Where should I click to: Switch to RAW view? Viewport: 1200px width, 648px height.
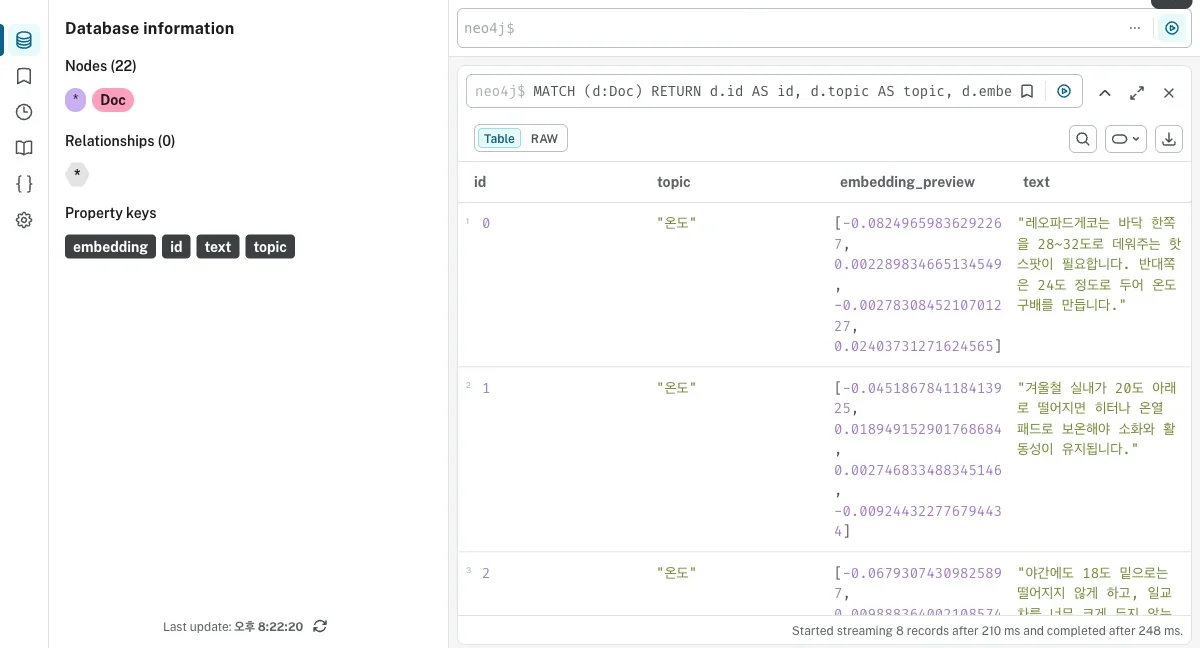pos(544,139)
